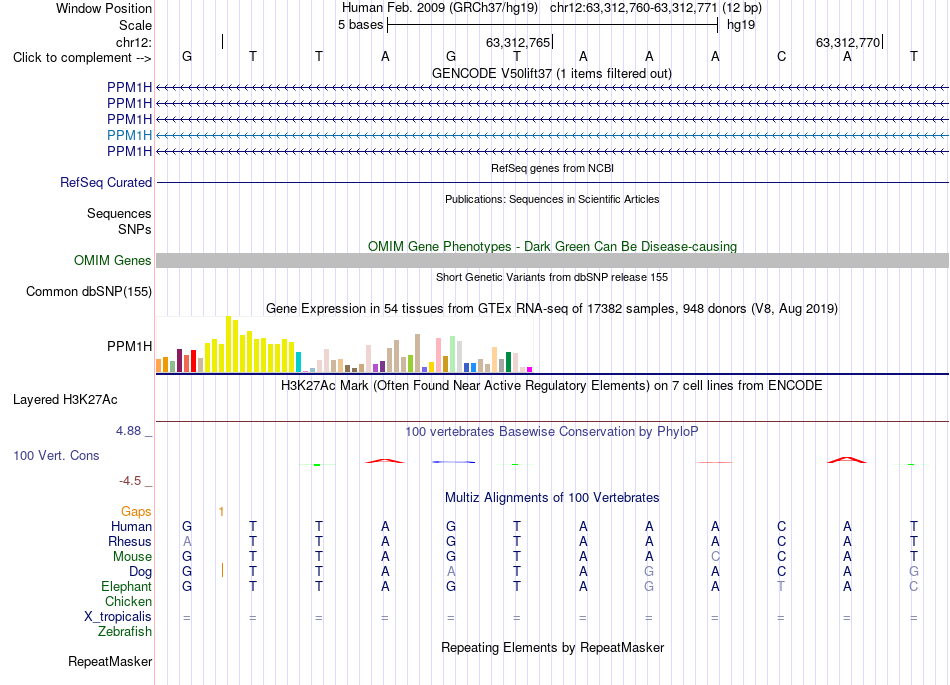
Task: Click the 'Sequences' publications track label
Action: 119,213
